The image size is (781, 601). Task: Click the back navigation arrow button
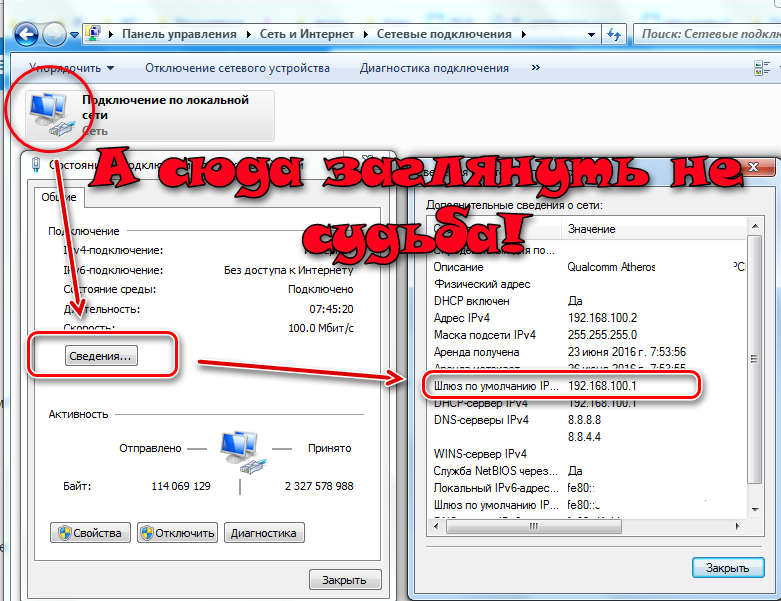(x=26, y=33)
